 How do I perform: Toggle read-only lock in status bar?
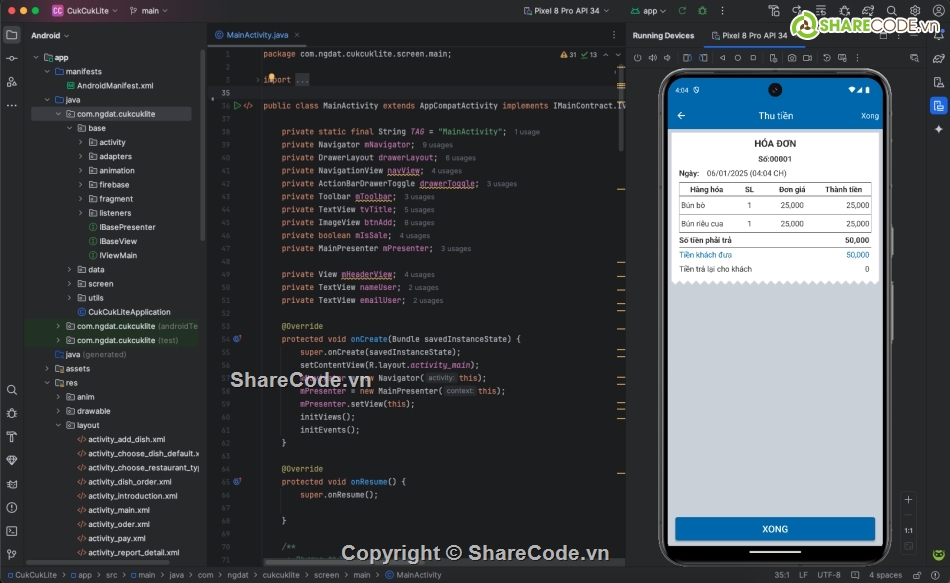click(x=917, y=575)
